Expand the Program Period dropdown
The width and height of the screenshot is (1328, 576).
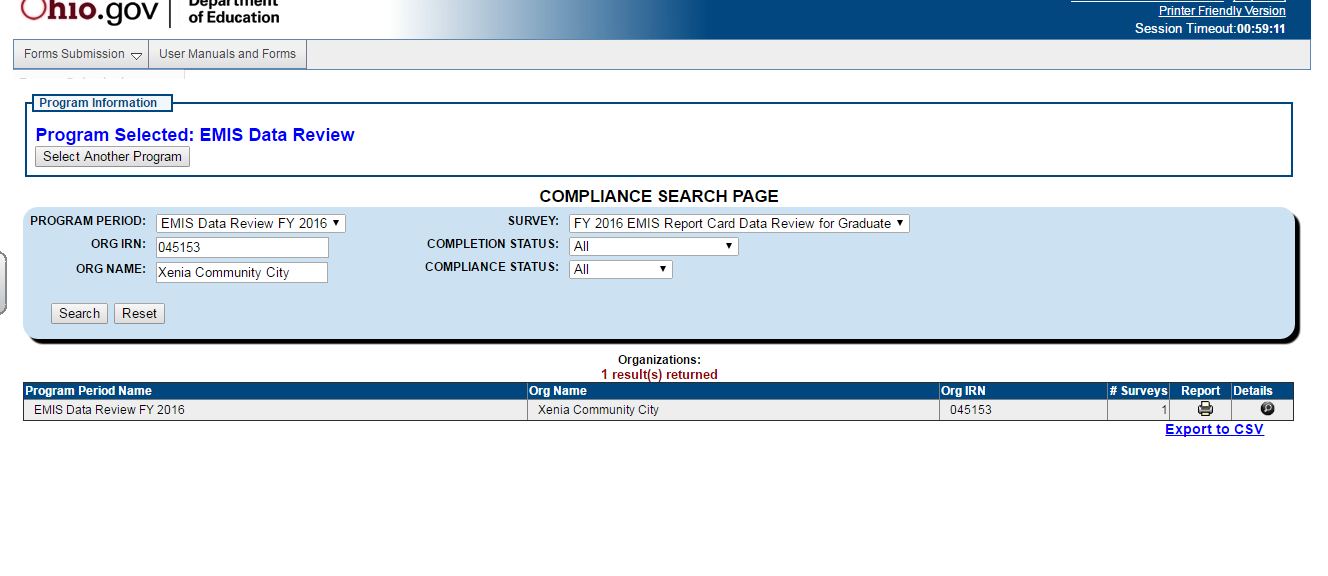(250, 224)
